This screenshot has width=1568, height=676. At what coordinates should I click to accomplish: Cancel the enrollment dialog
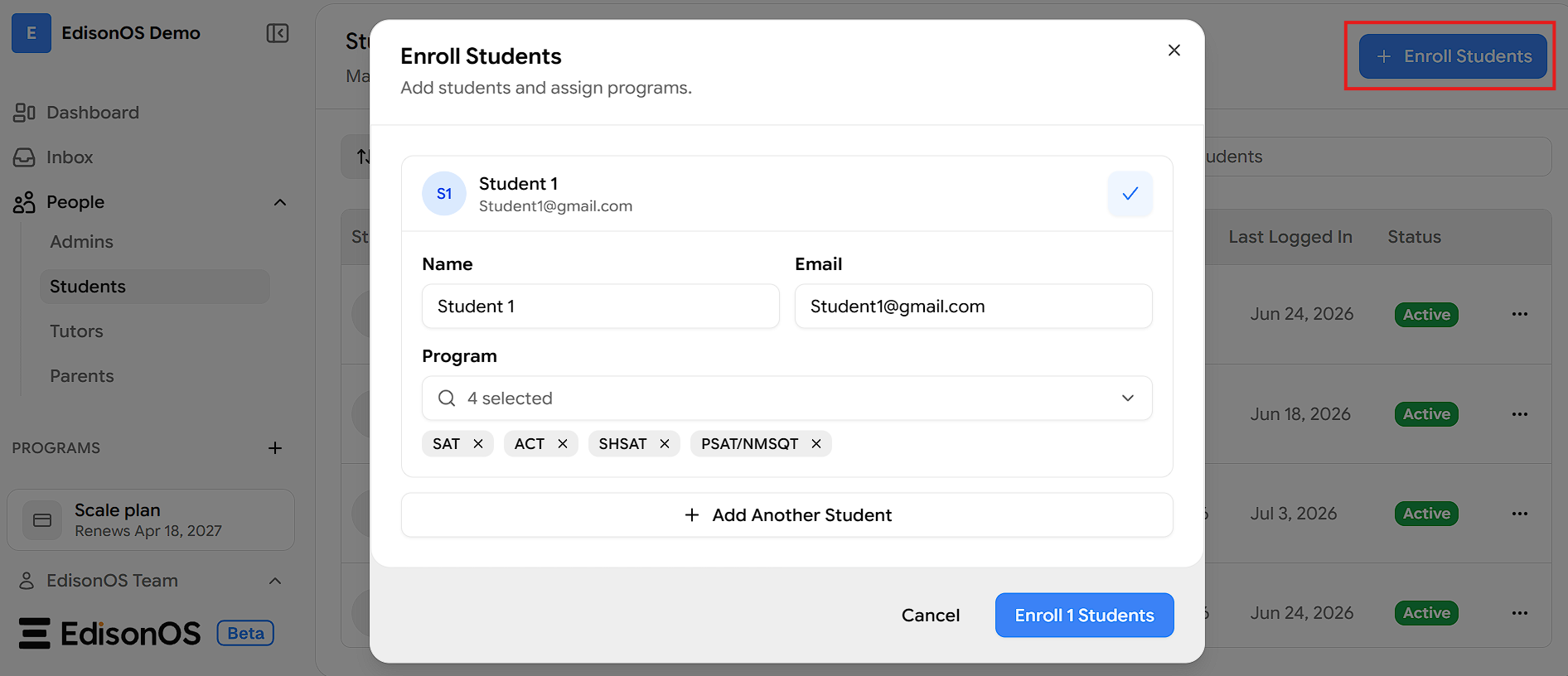coord(931,616)
